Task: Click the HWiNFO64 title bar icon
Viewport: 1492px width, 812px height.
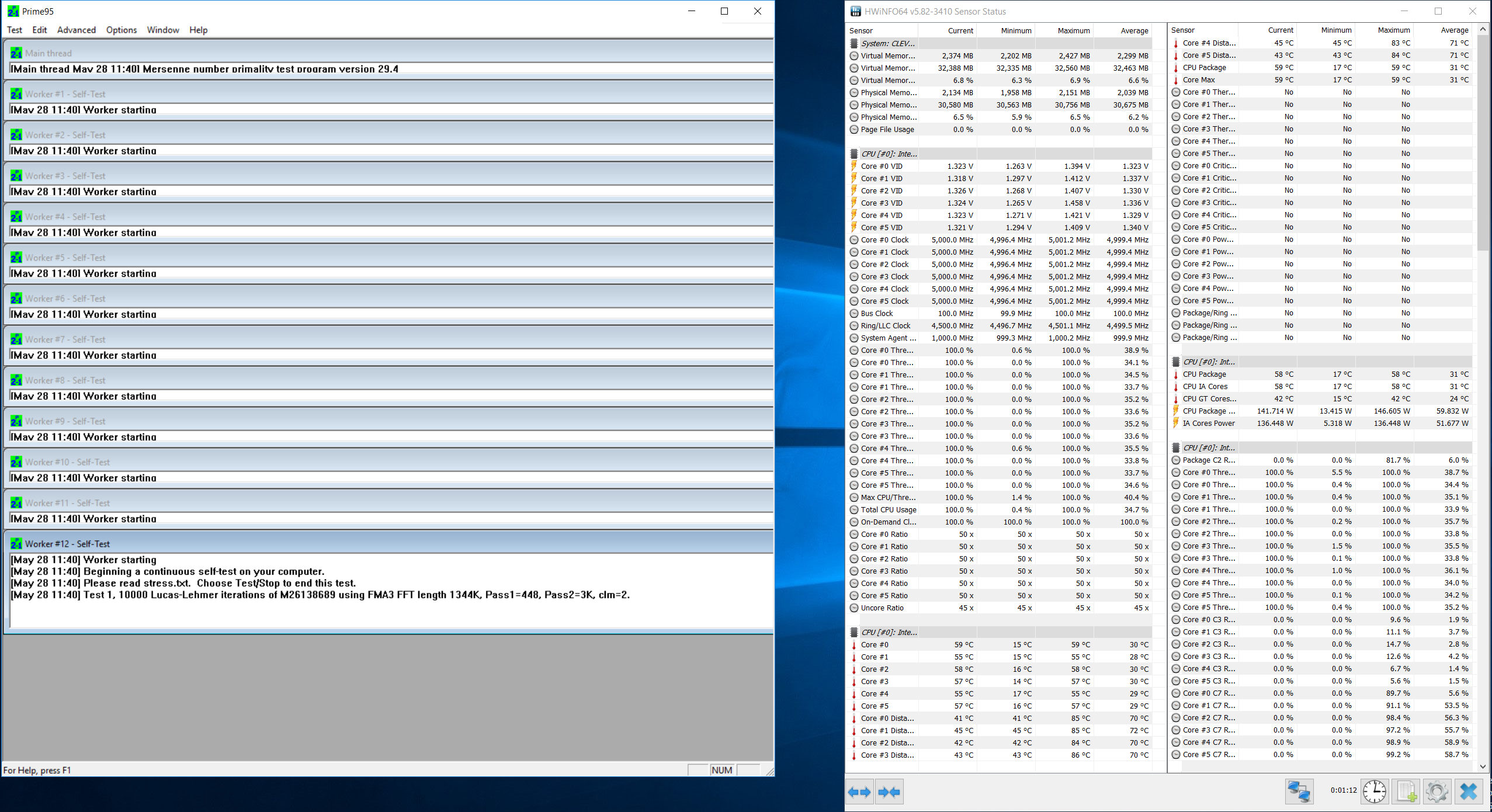Action: pos(856,11)
